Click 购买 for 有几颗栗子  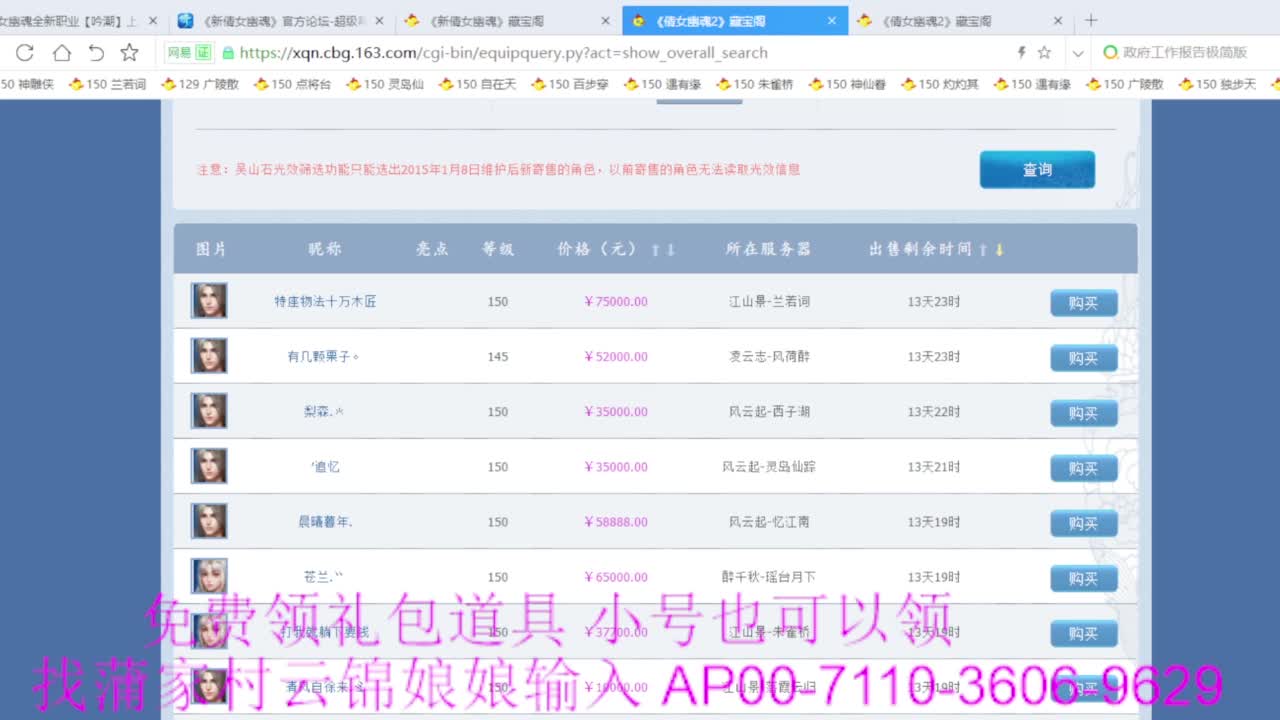(1084, 357)
